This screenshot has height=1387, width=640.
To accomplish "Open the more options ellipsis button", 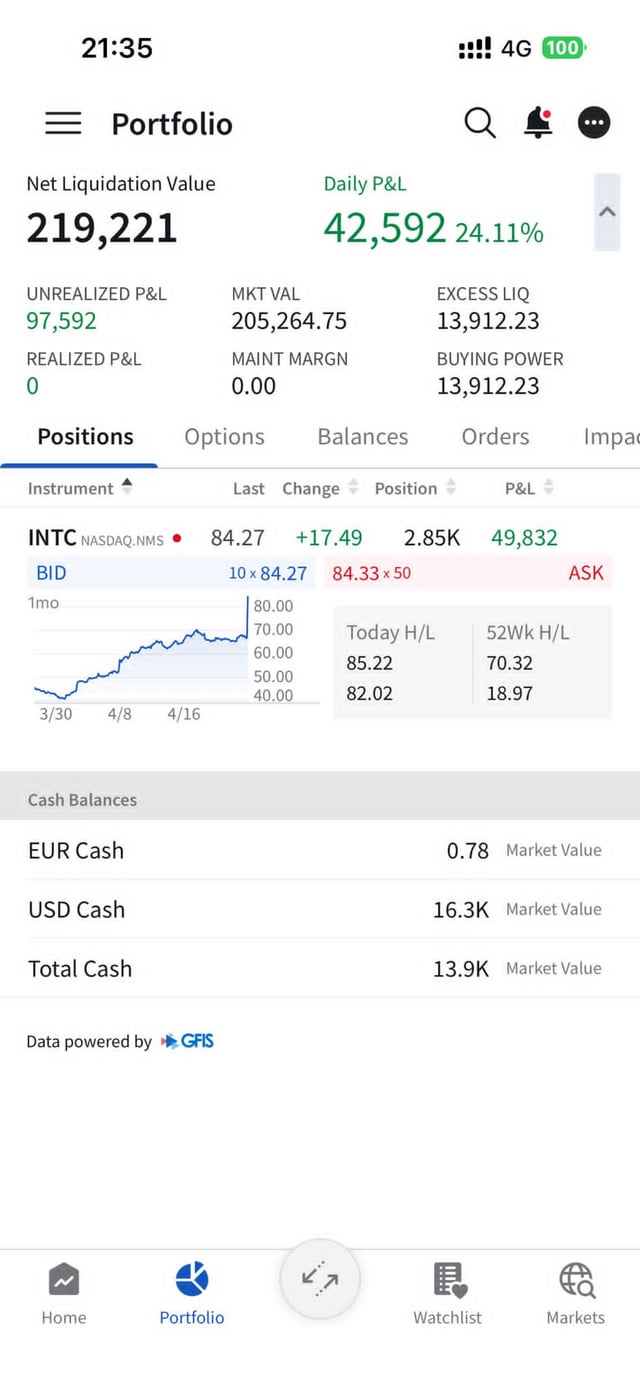I will click(594, 123).
